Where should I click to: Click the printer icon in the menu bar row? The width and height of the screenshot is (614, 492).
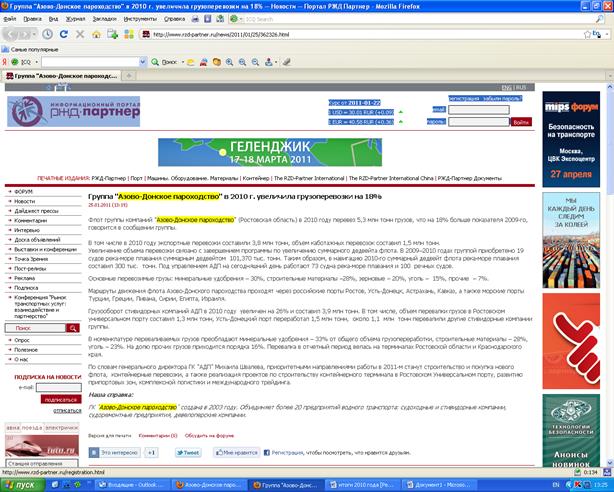click(x=195, y=18)
